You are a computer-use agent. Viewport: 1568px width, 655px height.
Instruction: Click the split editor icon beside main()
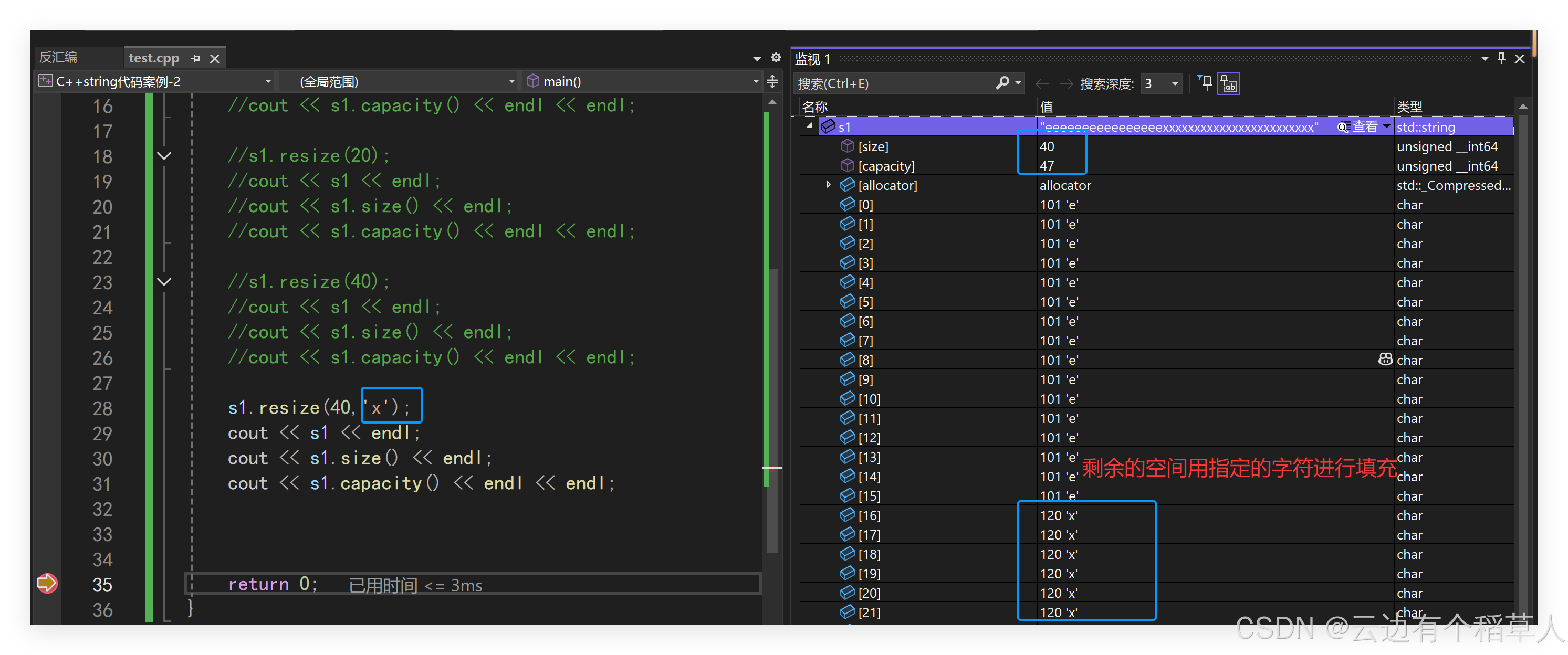tap(772, 81)
